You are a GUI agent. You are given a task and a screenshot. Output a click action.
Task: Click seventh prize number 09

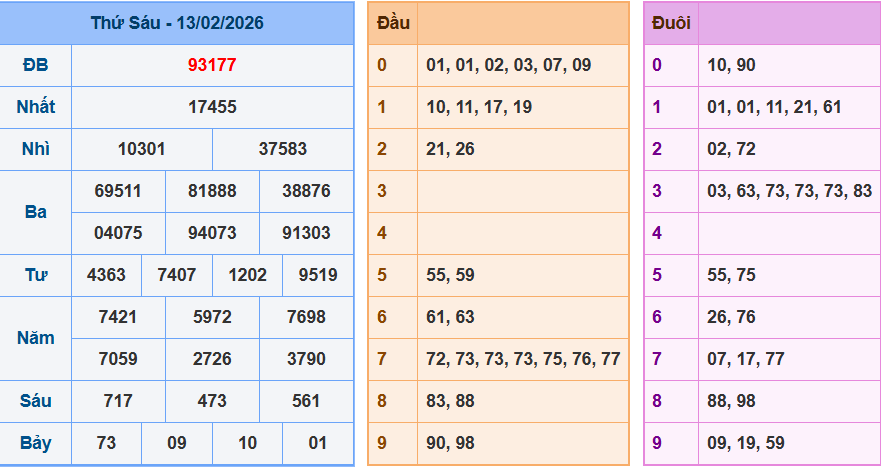(177, 443)
